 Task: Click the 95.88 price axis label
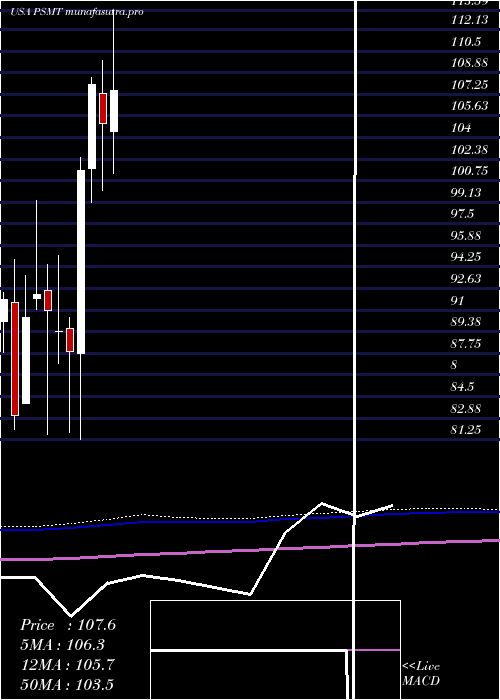coord(466,235)
